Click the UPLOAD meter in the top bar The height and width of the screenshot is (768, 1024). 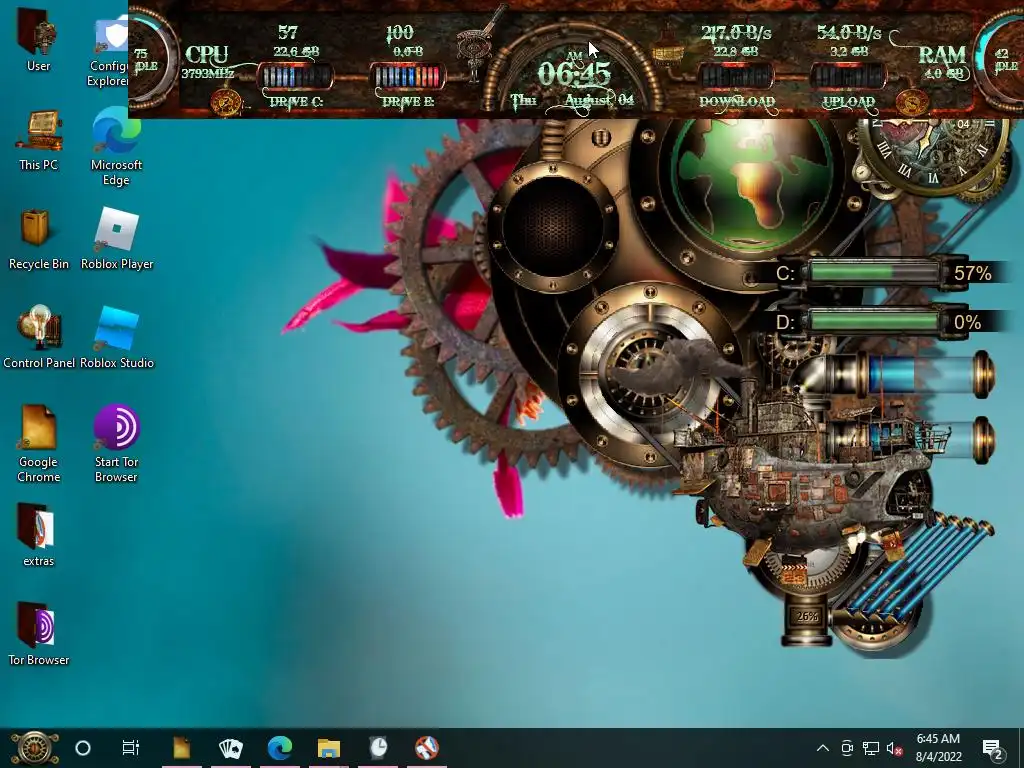[x=848, y=77]
